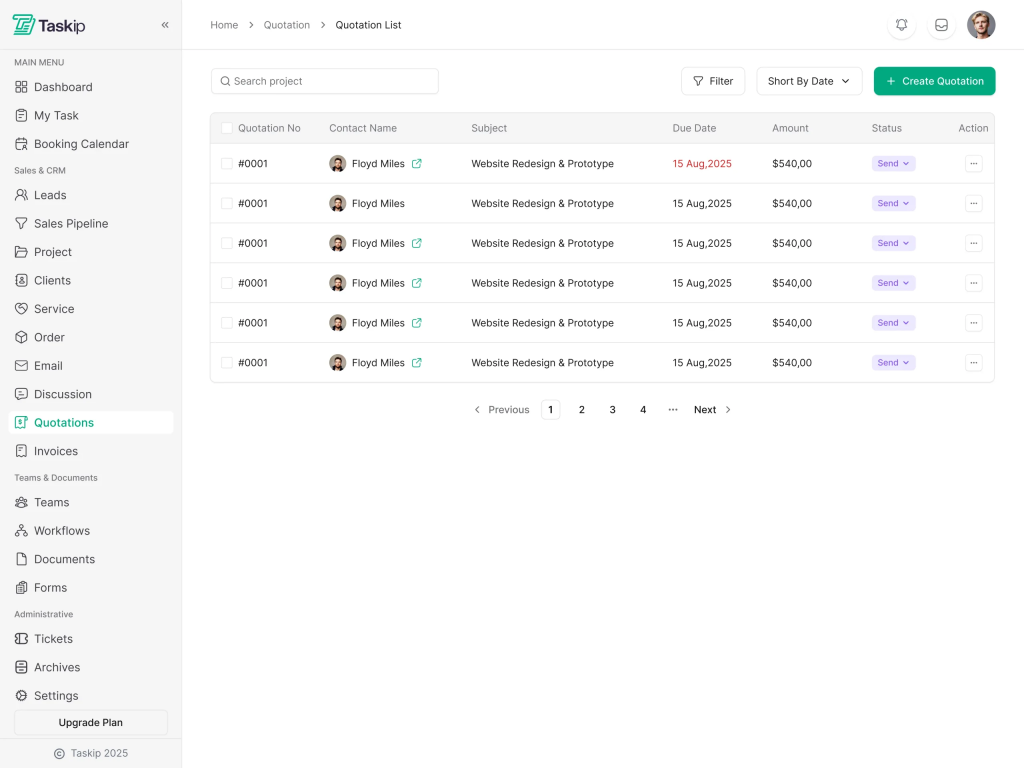Image resolution: width=1024 pixels, height=768 pixels.
Task: Tick the checkbox on the first quotation row
Action: tap(227, 163)
